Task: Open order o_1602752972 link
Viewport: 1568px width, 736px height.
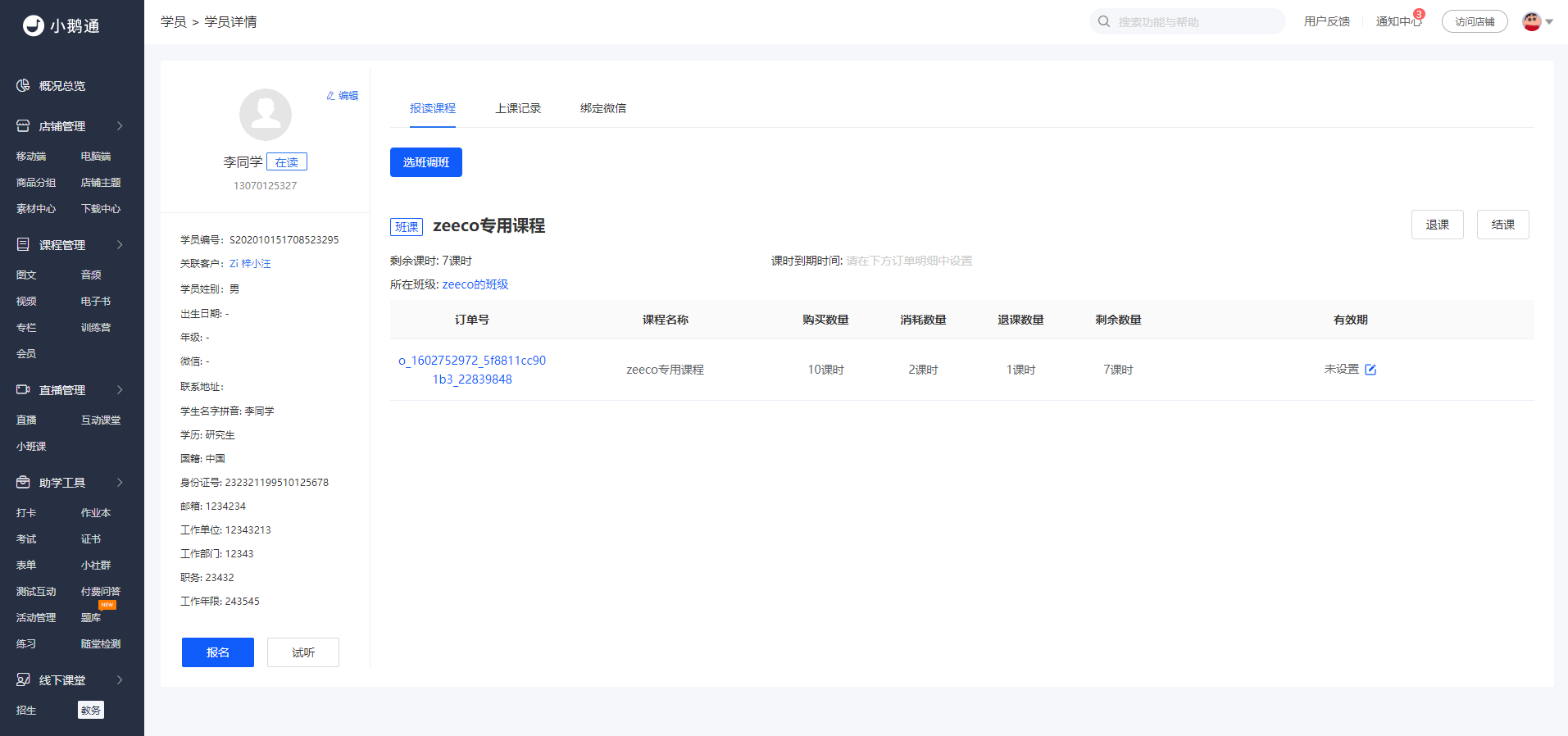Action: click(x=472, y=370)
